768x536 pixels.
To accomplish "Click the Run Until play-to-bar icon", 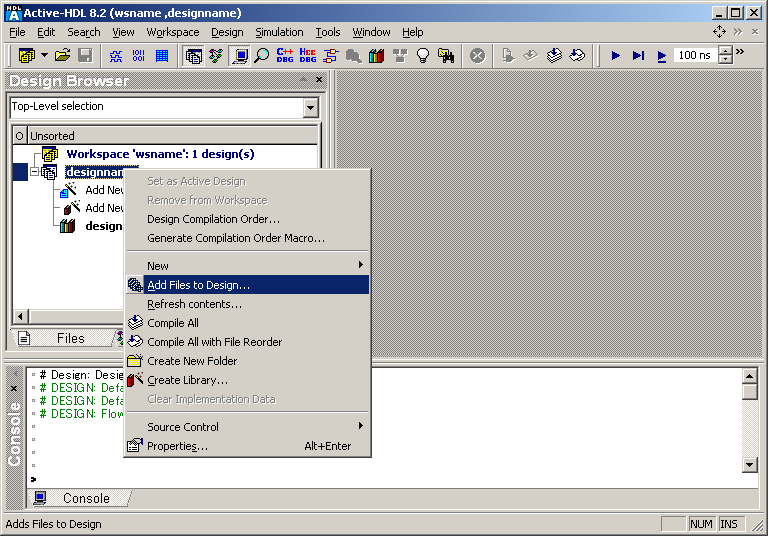I will point(638,56).
